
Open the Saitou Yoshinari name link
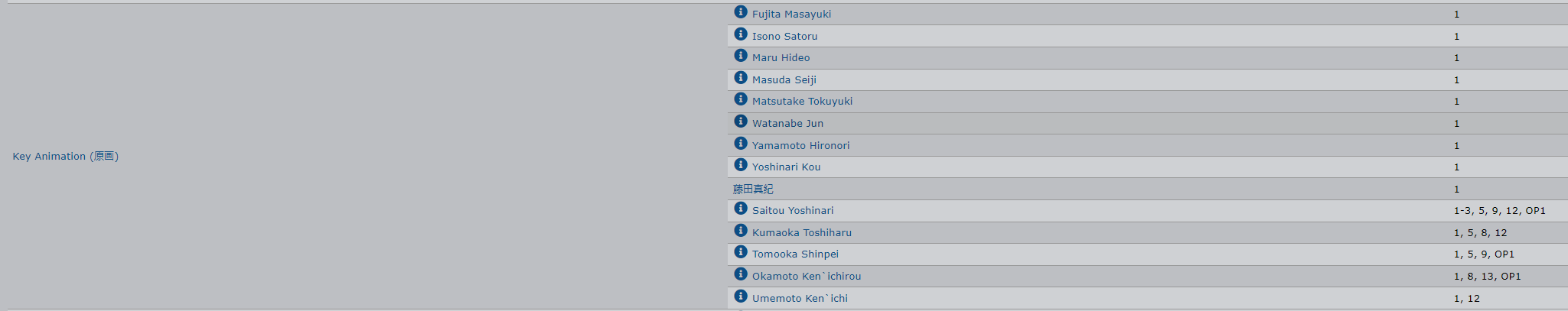(793, 210)
